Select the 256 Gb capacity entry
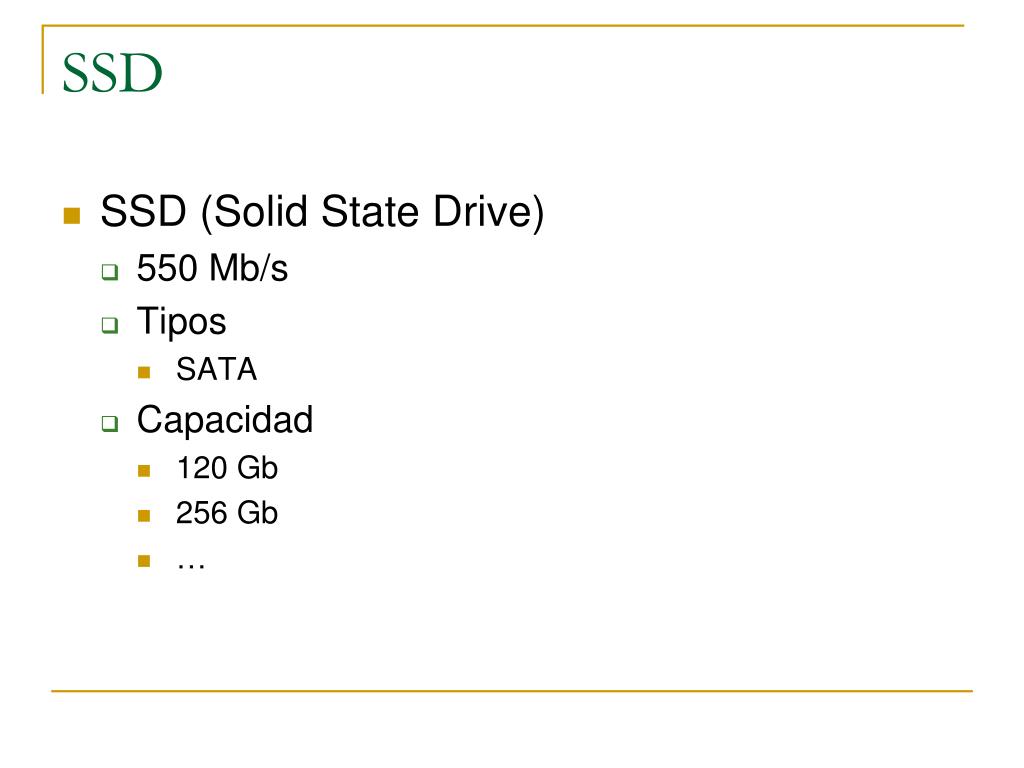The width and height of the screenshot is (1024, 768). 227,513
